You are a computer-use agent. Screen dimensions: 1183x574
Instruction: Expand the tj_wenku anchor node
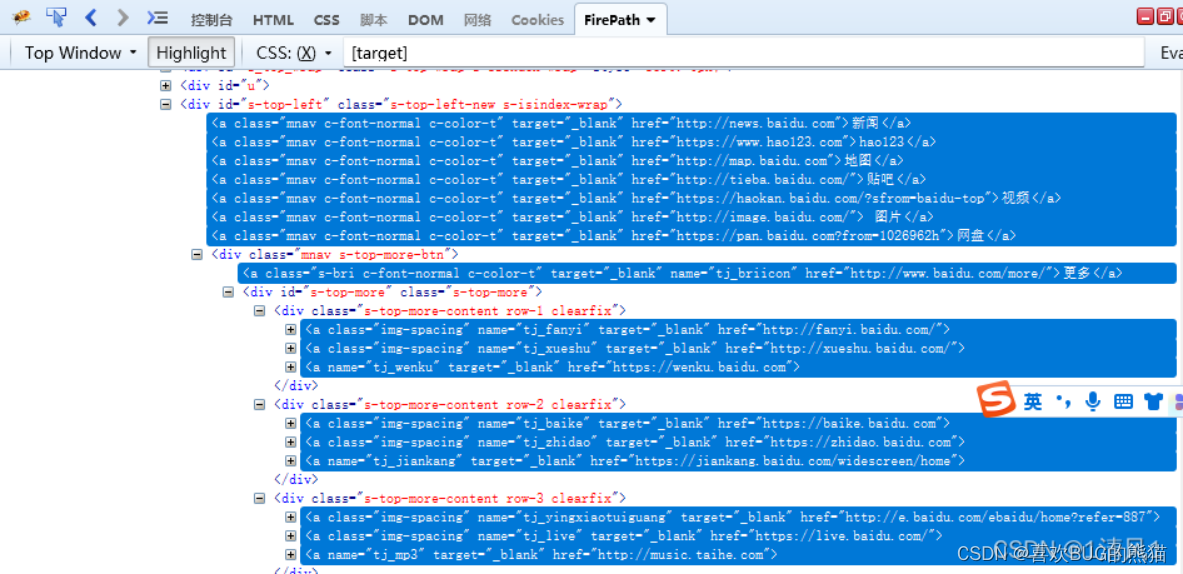(290, 367)
